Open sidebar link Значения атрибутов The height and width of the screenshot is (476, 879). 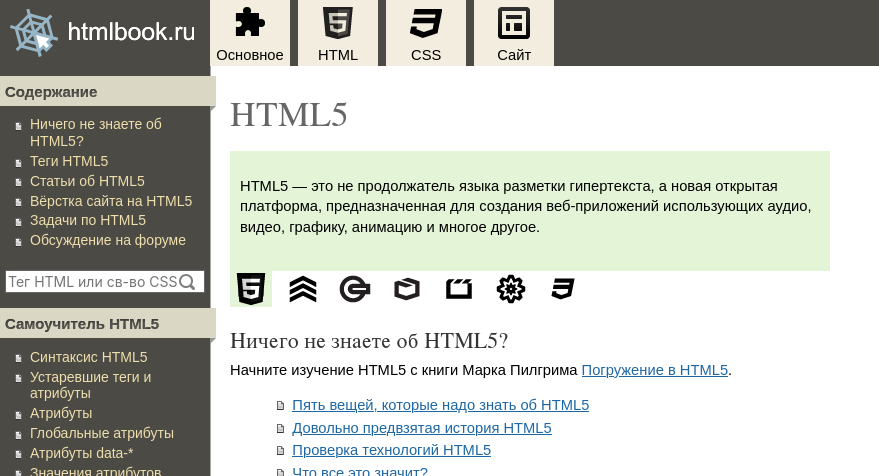(95, 471)
